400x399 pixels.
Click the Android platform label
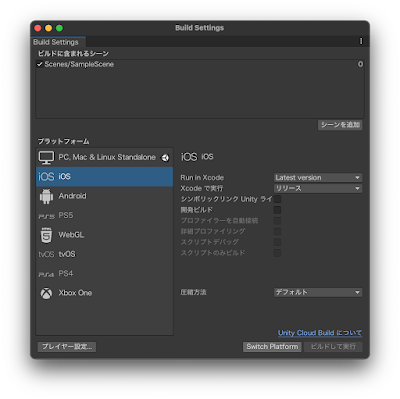72,196
